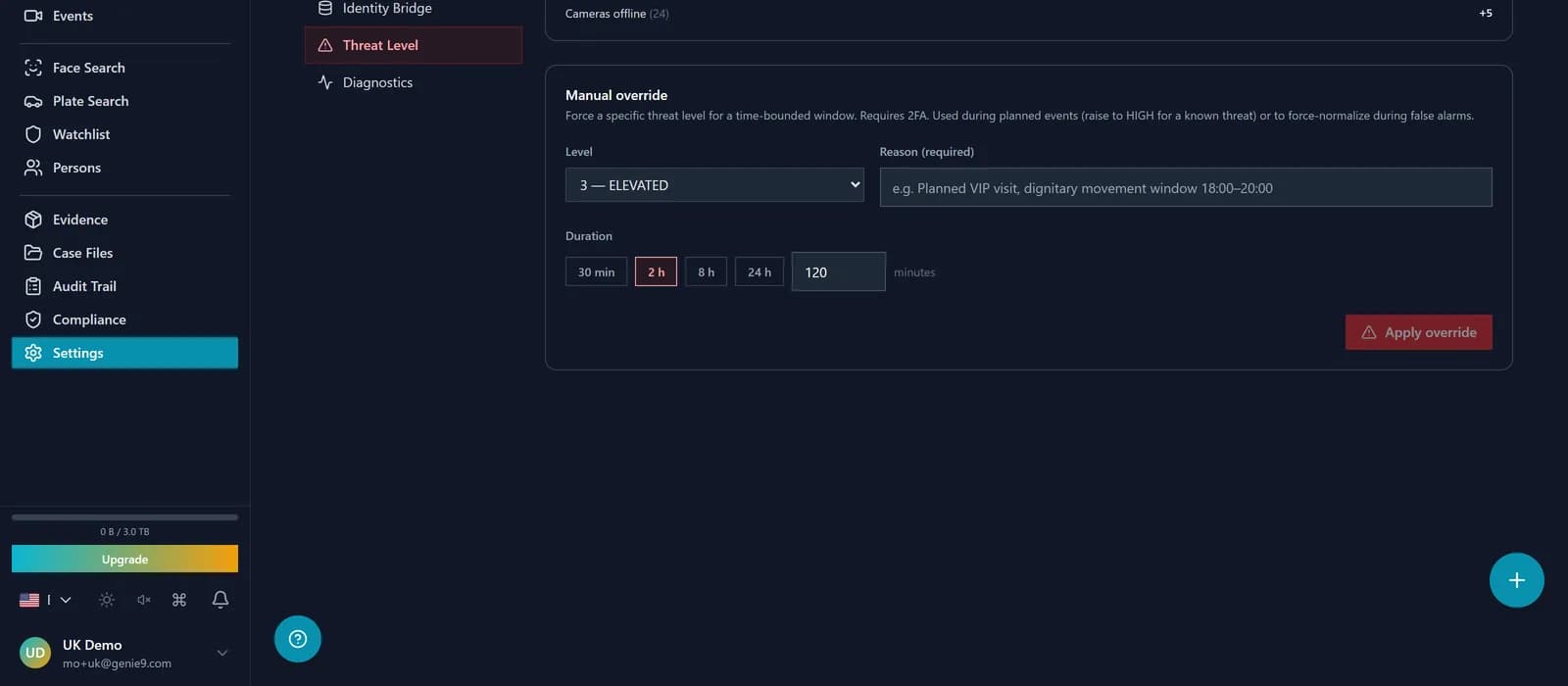This screenshot has height=686, width=1568.
Task: Click the help question mark button
Action: click(x=298, y=639)
